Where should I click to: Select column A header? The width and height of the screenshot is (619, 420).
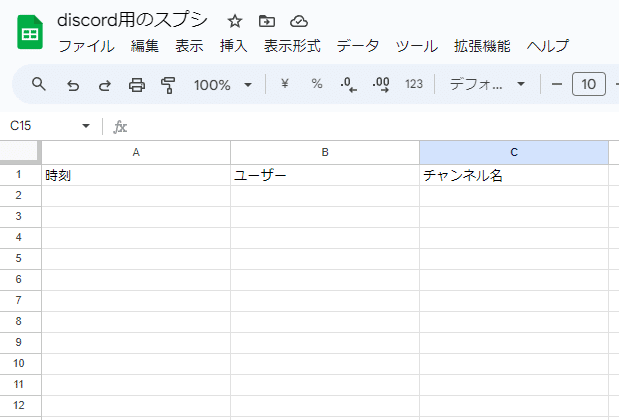(x=136, y=152)
